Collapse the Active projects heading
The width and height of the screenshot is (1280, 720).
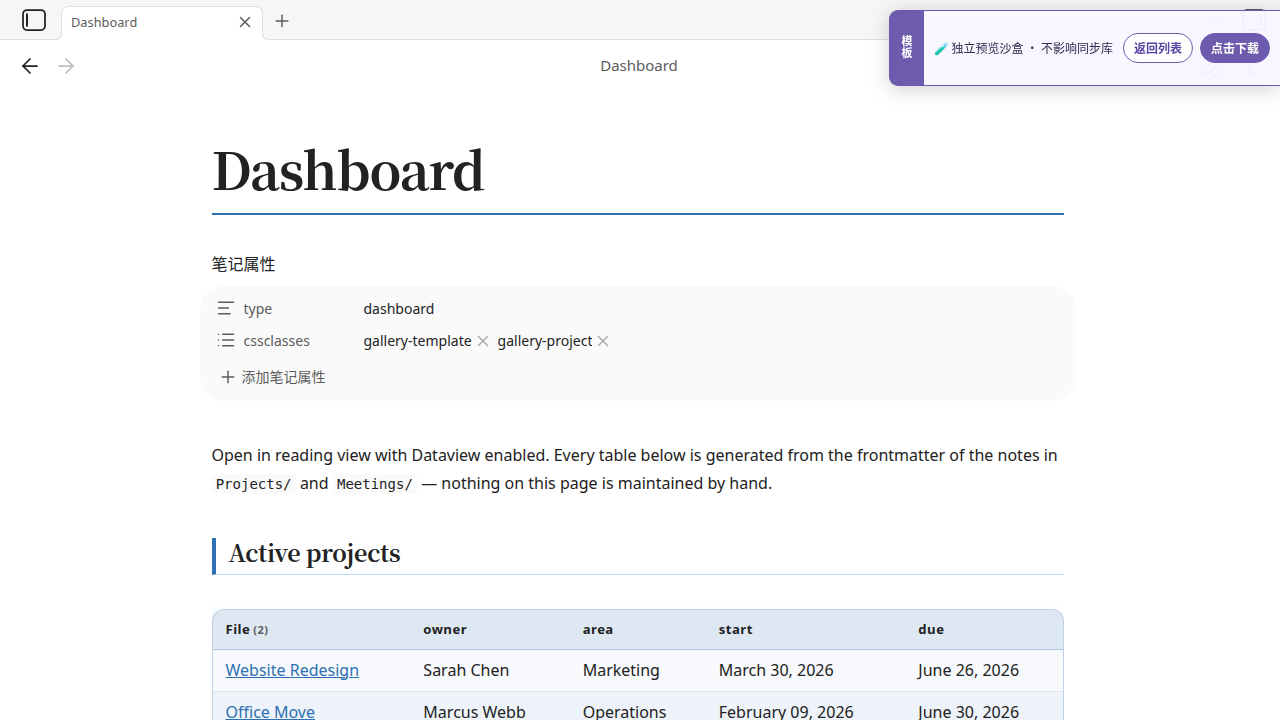coord(314,553)
